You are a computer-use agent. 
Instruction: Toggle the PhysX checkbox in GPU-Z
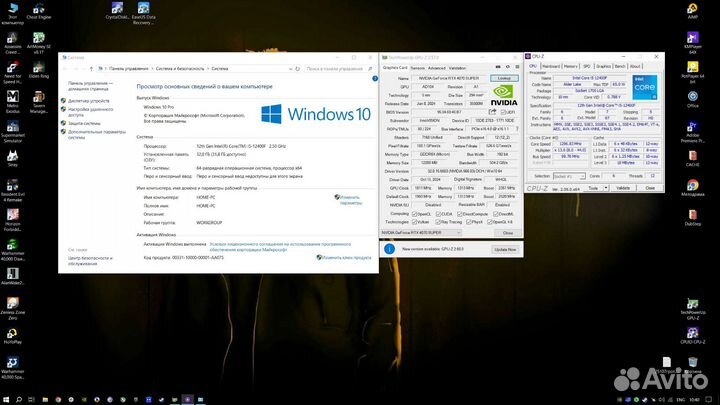[468, 222]
